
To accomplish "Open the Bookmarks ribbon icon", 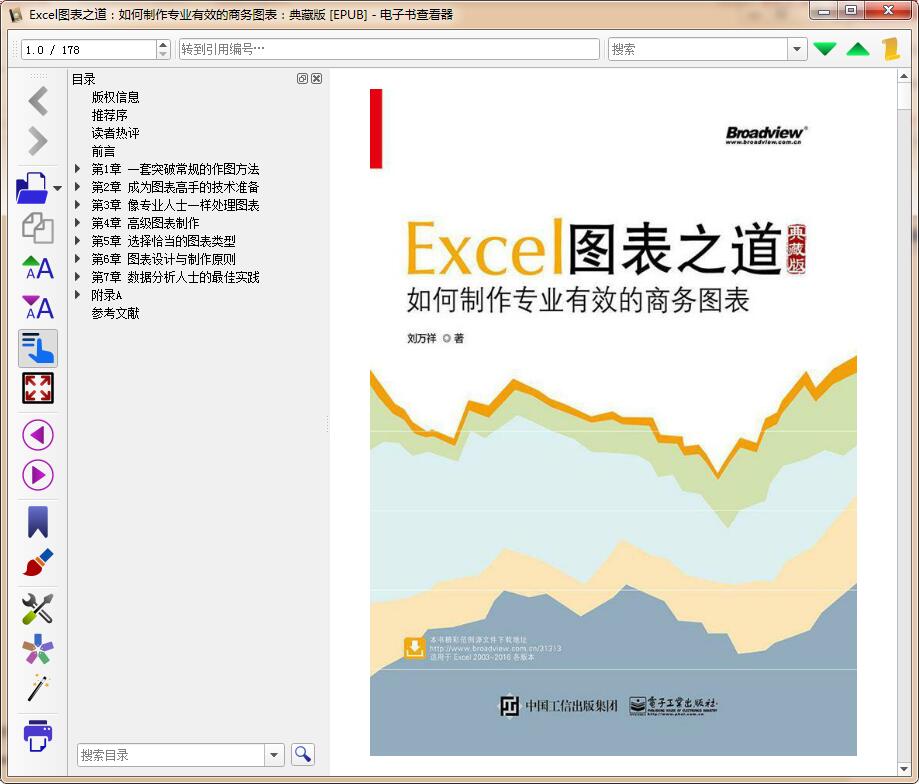I will 38,521.
